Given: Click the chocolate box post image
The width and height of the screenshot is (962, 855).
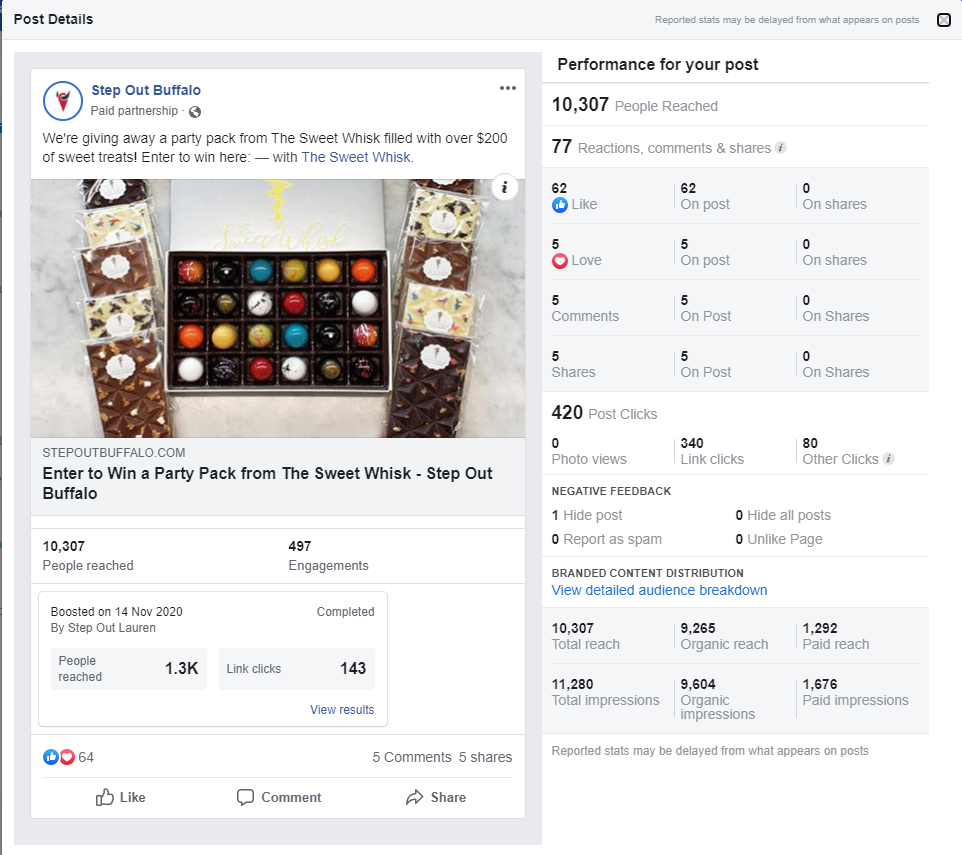Looking at the screenshot, I should click(x=278, y=308).
